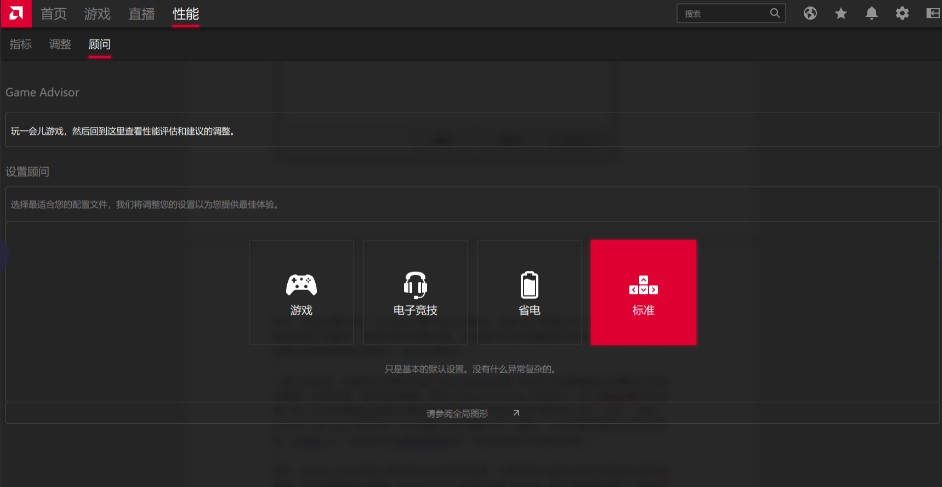Image resolution: width=942 pixels, height=487 pixels.
Task: Focus the 搜索 search field
Action: (x=731, y=13)
